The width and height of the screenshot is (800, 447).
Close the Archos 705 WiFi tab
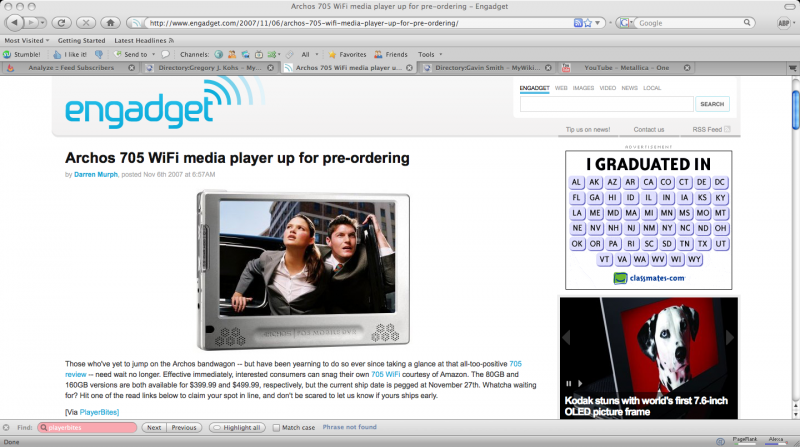tap(409, 67)
